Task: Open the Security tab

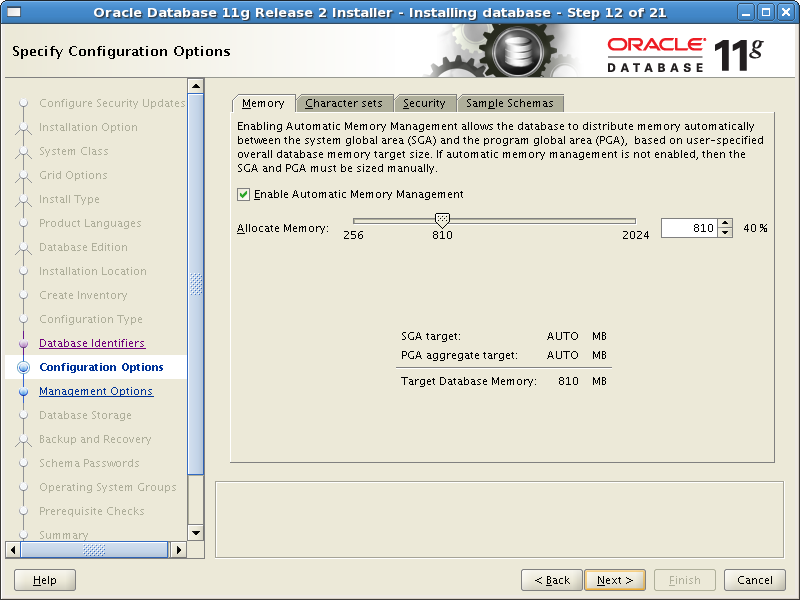Action: (x=424, y=103)
